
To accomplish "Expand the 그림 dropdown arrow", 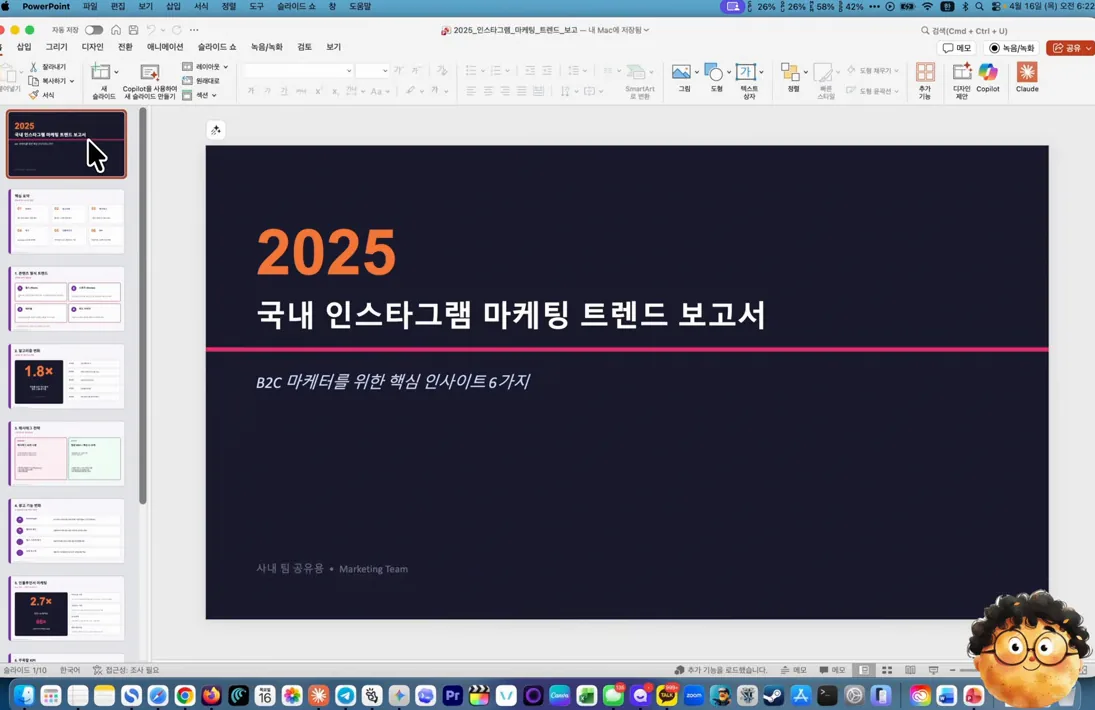I will point(697,72).
